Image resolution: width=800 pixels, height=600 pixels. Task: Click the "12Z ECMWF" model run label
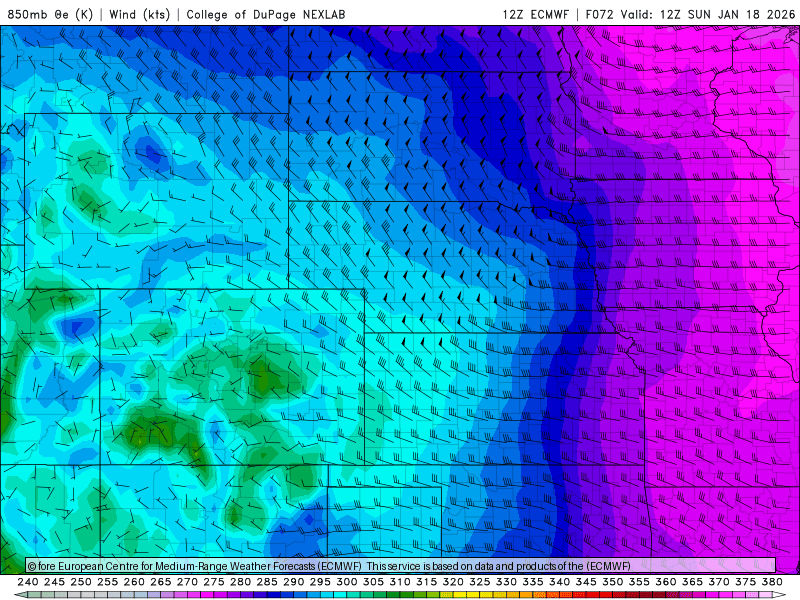pos(535,14)
